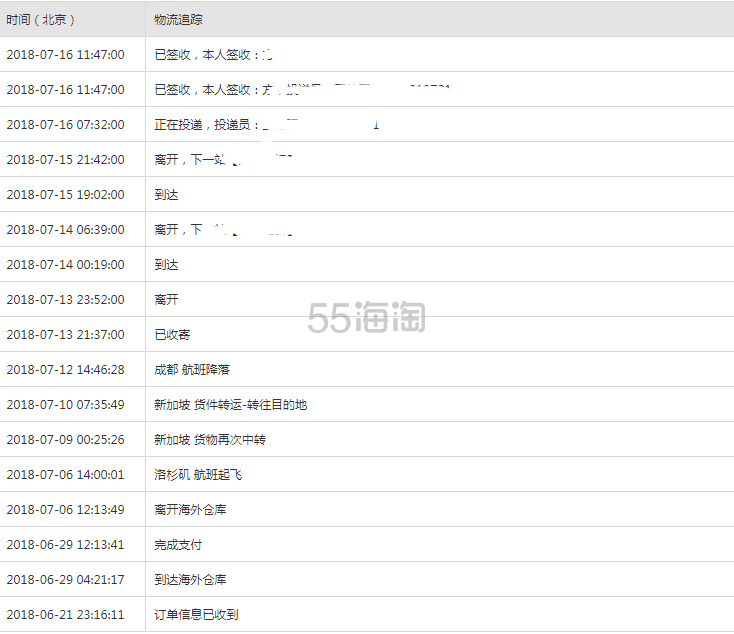Select timestamp 2018-07-15 19:02:00
The image size is (734, 634).
(x=66, y=195)
